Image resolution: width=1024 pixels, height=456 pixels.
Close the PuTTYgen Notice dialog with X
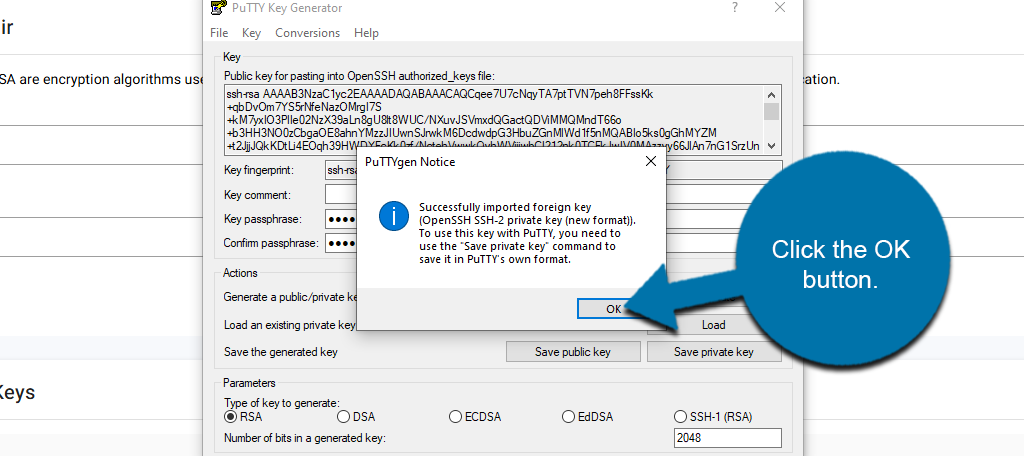point(650,161)
